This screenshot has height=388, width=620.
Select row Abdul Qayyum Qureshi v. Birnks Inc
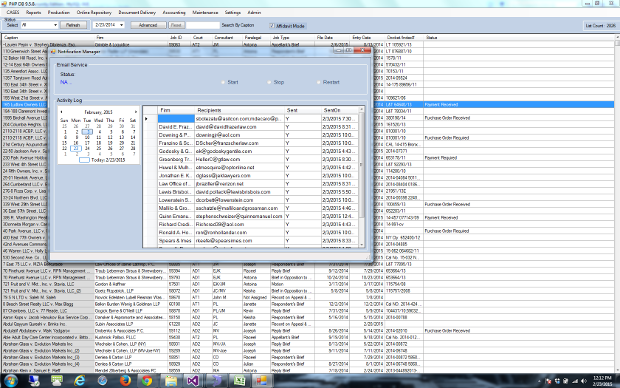[x=308, y=324]
